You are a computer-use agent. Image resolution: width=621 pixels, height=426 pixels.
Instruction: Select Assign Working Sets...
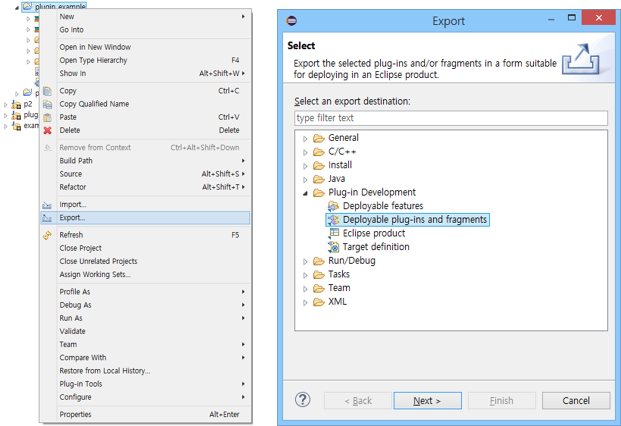[x=145, y=274]
